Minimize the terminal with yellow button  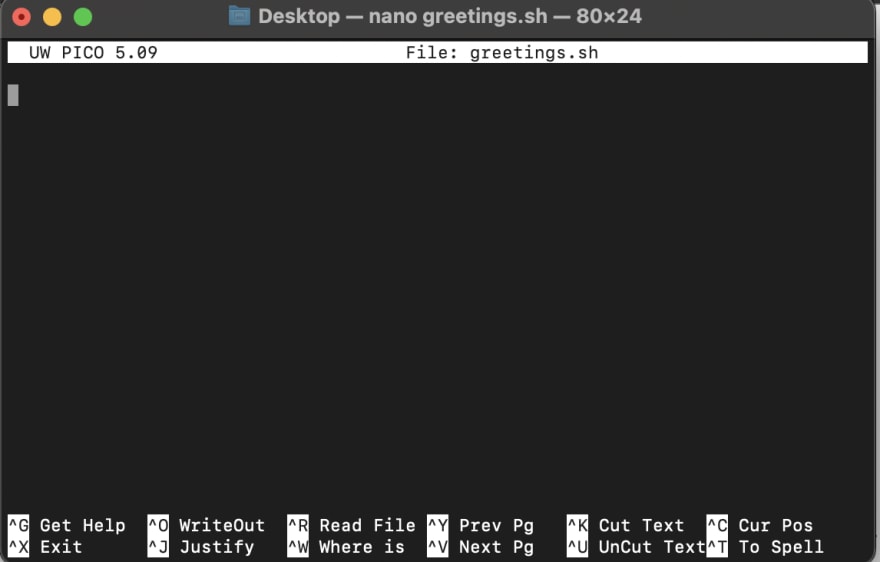(52, 17)
